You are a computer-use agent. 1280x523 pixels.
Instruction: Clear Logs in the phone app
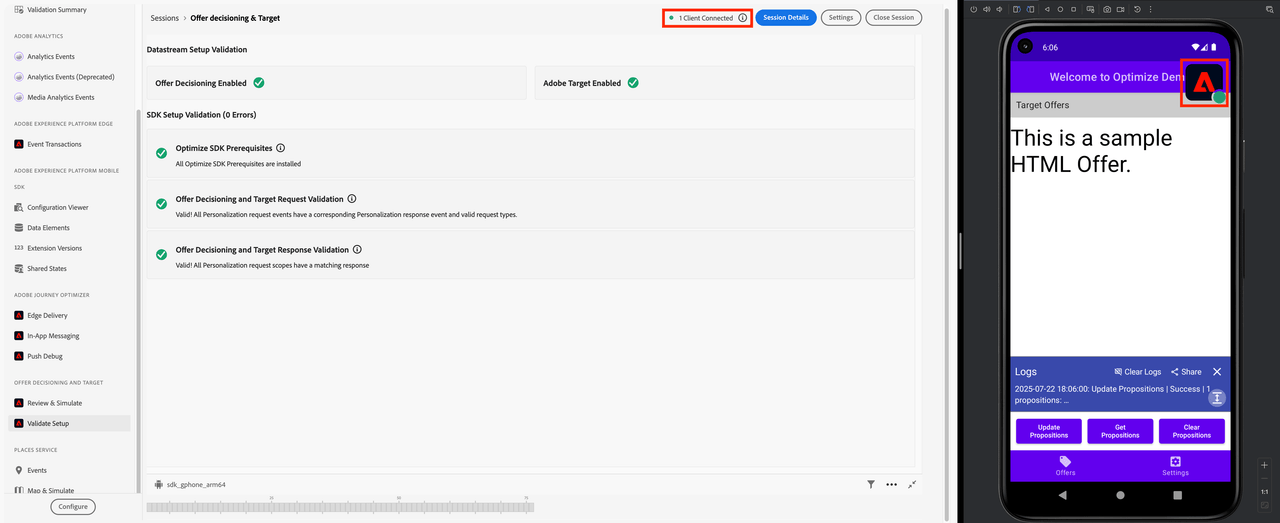click(x=1137, y=372)
